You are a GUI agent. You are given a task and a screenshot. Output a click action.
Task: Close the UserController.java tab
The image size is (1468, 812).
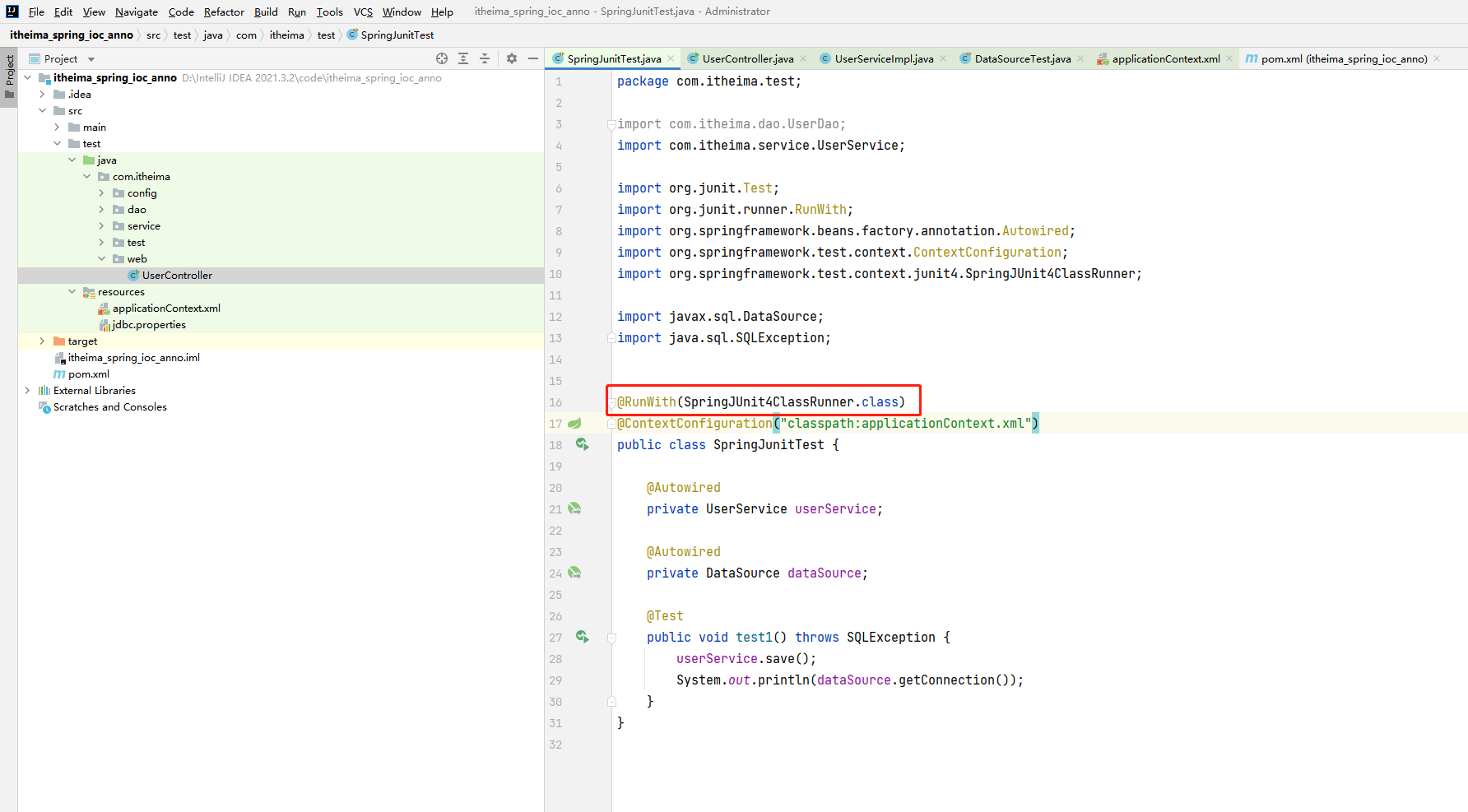[x=803, y=58]
